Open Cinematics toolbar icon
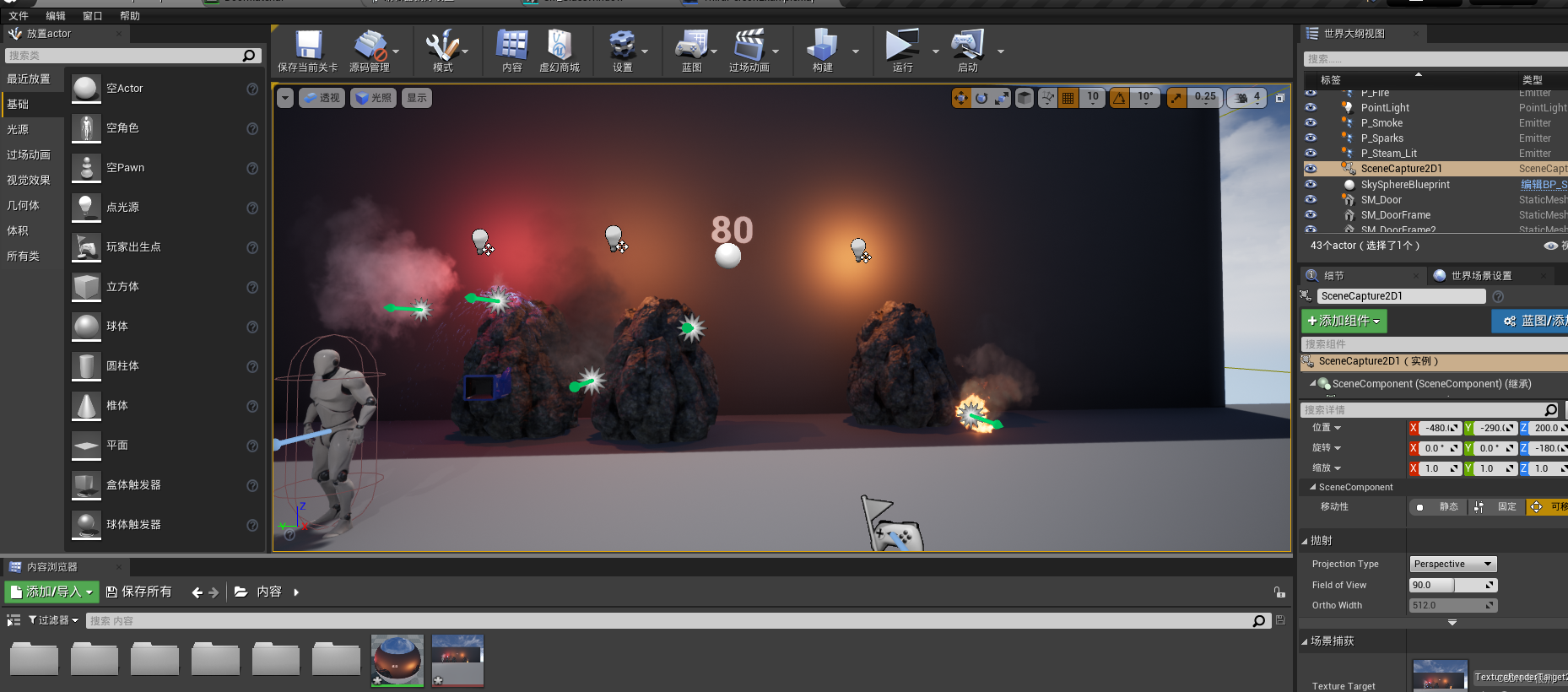 [x=749, y=45]
